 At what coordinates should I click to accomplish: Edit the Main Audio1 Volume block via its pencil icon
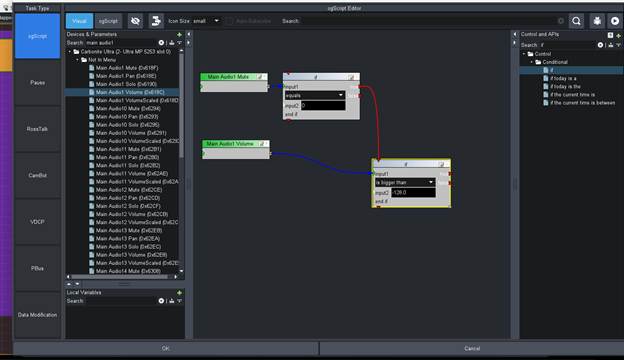[x=262, y=144]
